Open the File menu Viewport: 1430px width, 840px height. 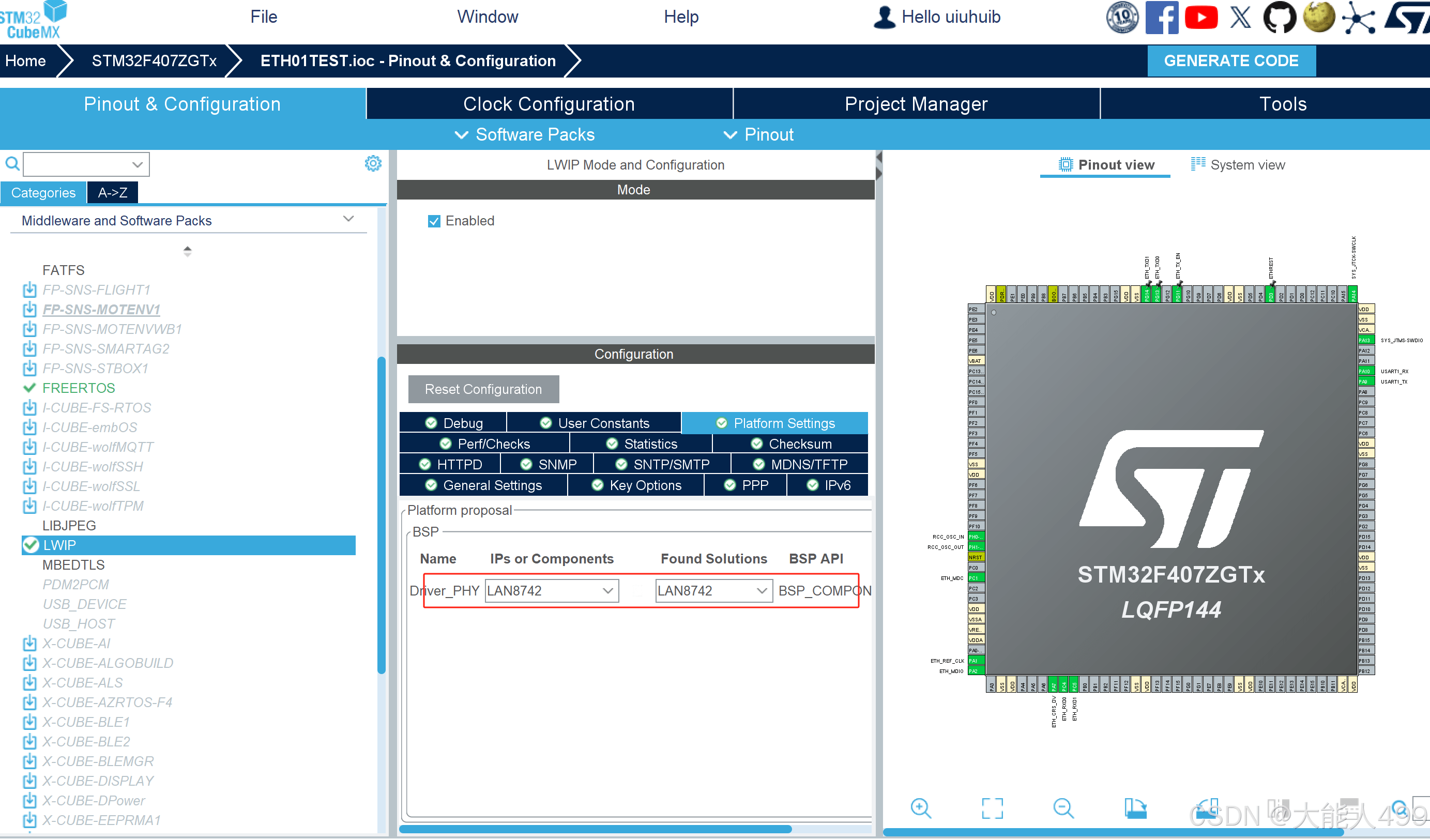click(x=263, y=17)
